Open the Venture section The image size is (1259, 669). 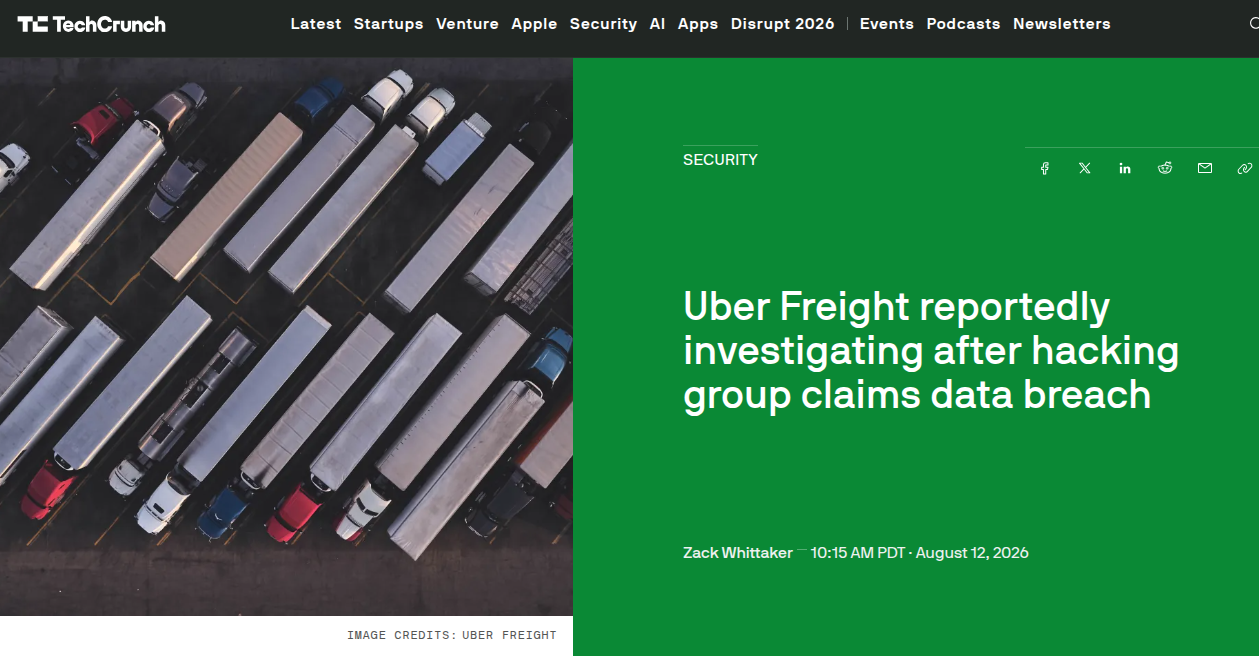coord(467,24)
